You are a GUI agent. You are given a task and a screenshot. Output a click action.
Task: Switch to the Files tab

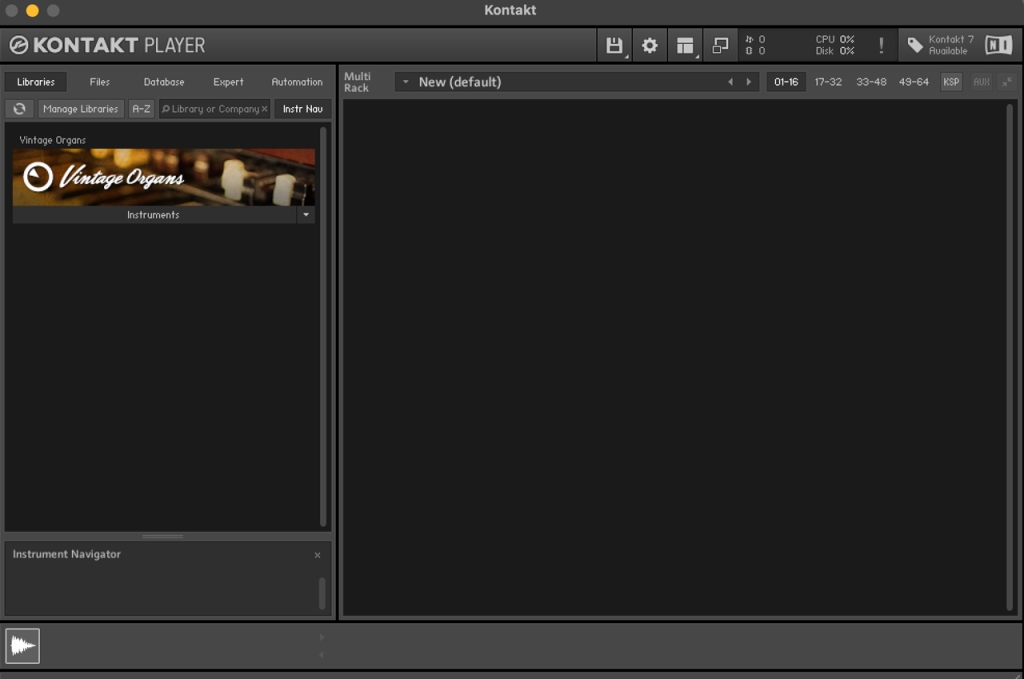[x=99, y=82]
